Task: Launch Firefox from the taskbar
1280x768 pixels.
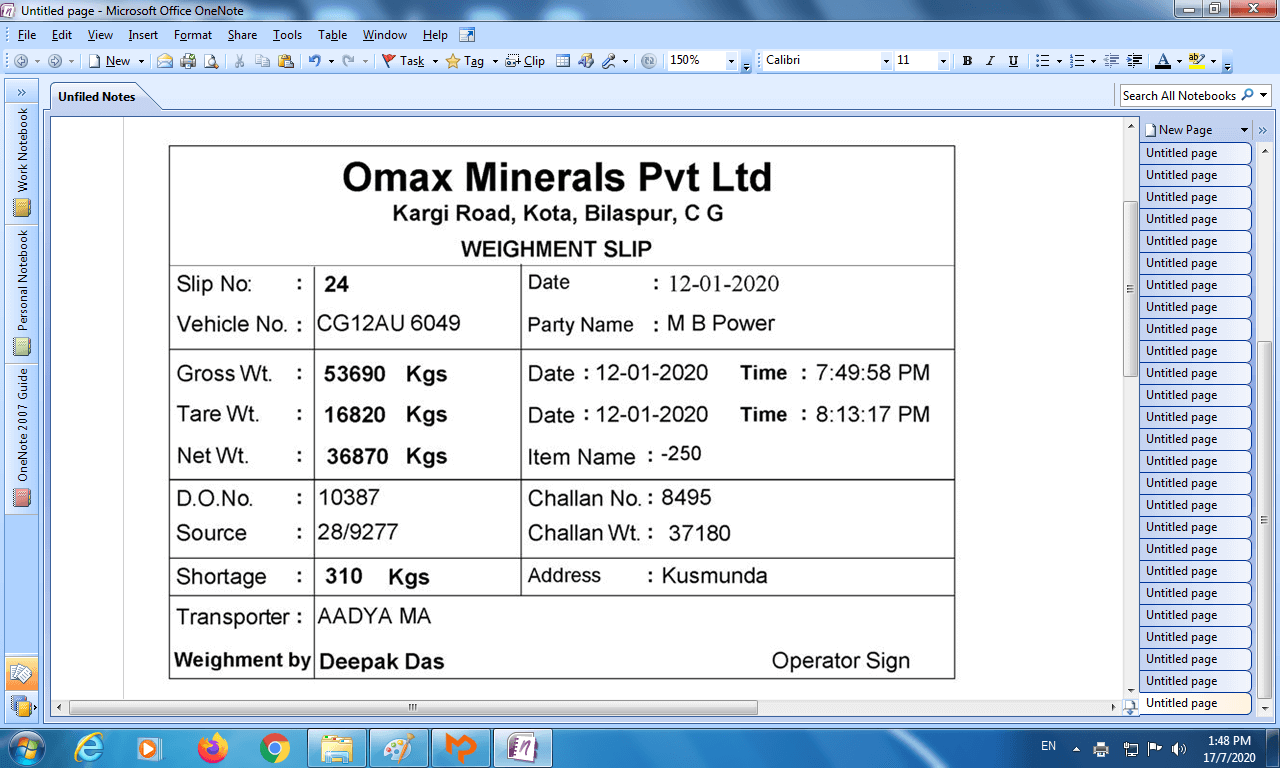Action: pos(212,748)
